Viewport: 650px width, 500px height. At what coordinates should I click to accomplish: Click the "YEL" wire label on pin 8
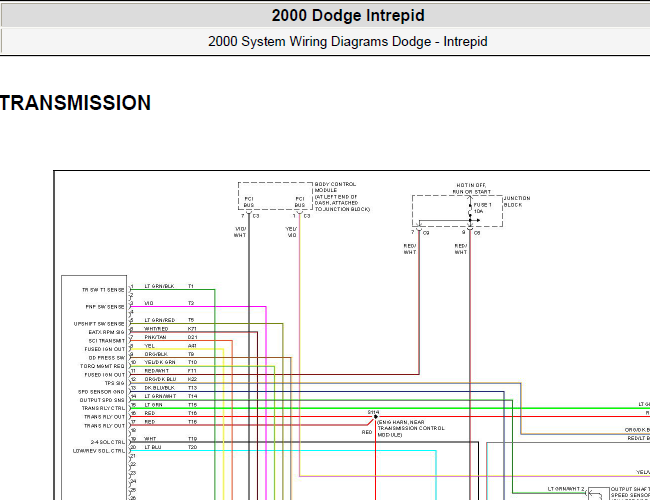coord(149,346)
